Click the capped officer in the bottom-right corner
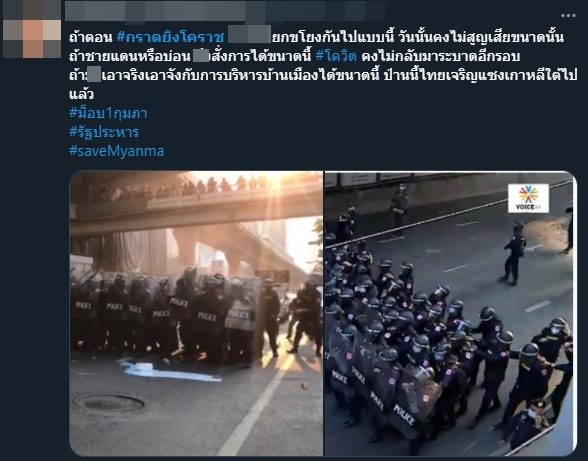This screenshot has width=588, height=461. coord(527,424)
